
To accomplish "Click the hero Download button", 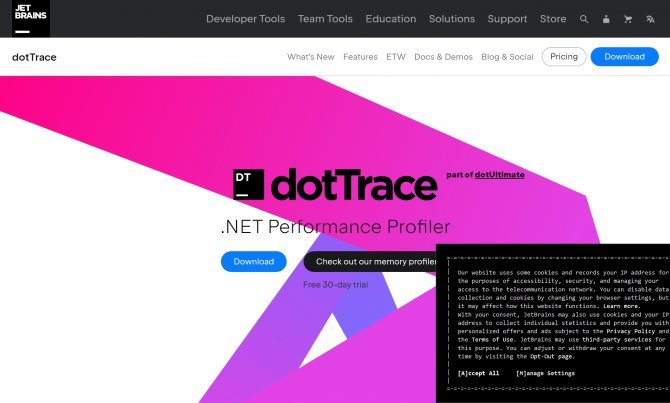I will pyautogui.click(x=253, y=262).
